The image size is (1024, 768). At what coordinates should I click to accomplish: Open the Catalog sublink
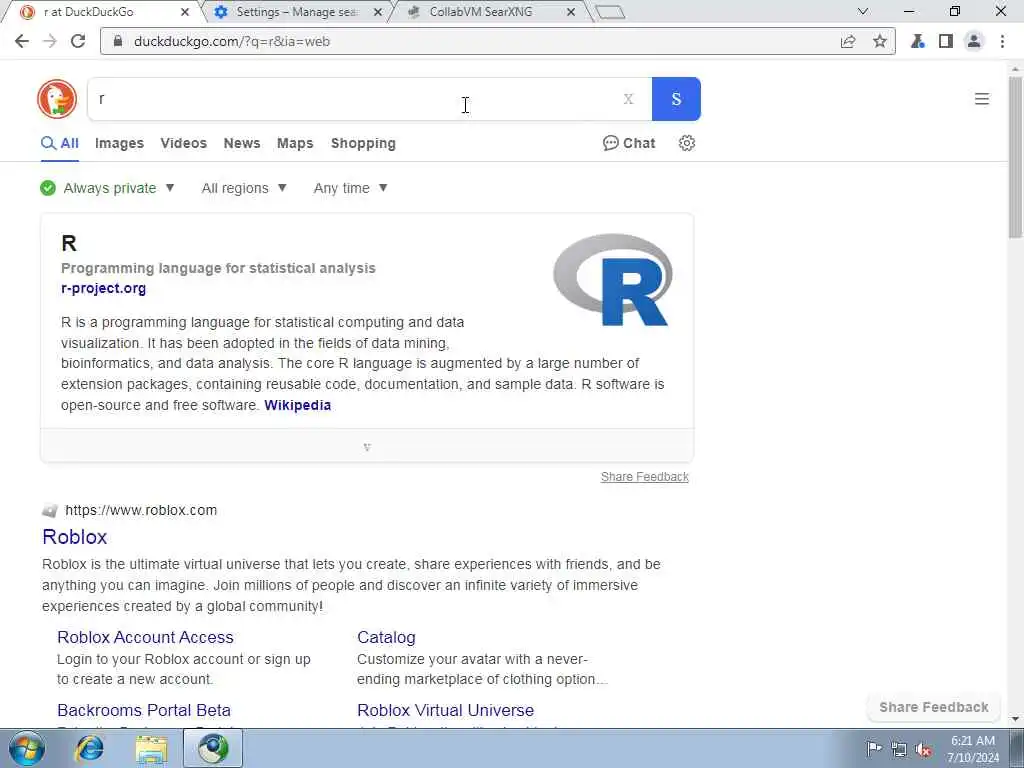386,637
